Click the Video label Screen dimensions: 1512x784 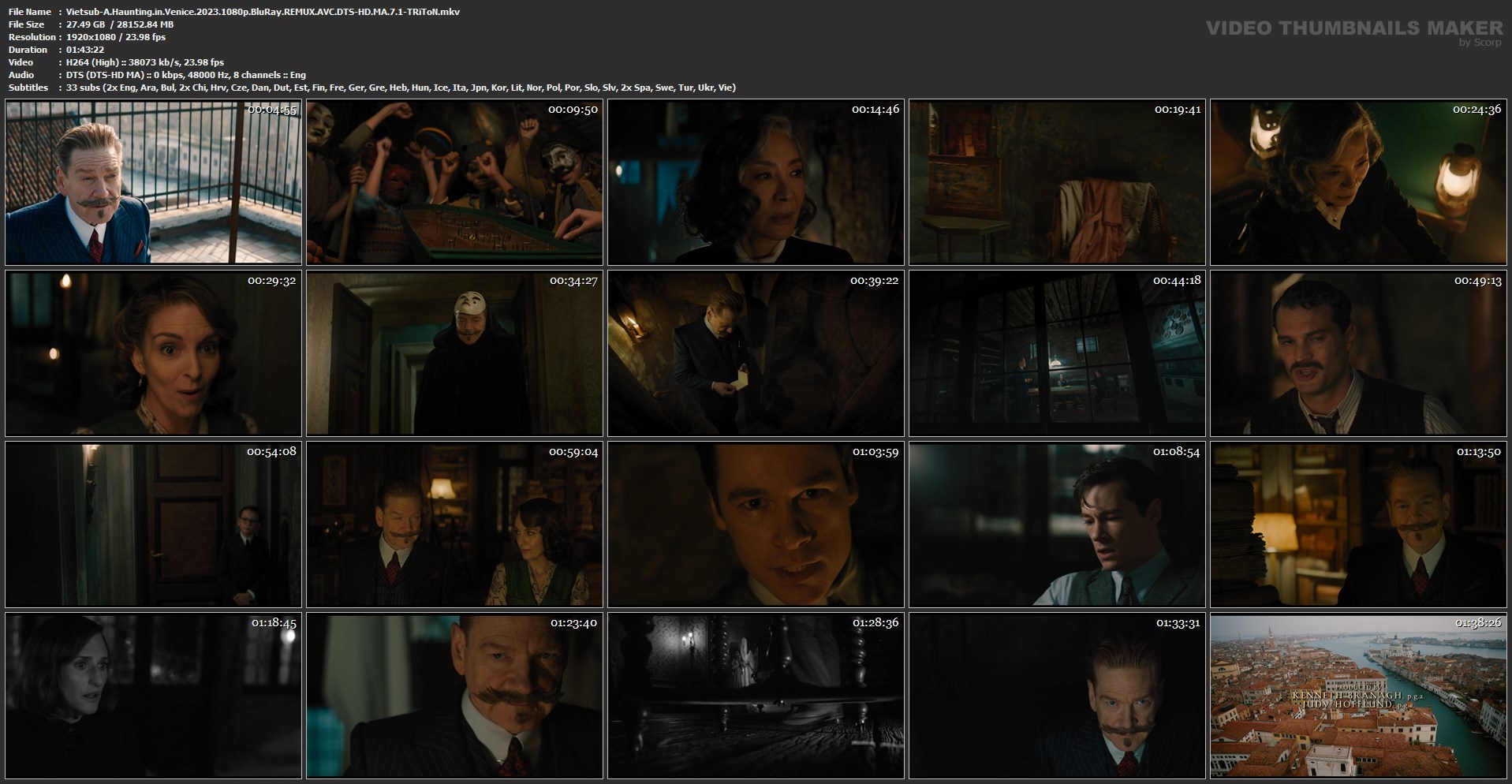click(21, 62)
